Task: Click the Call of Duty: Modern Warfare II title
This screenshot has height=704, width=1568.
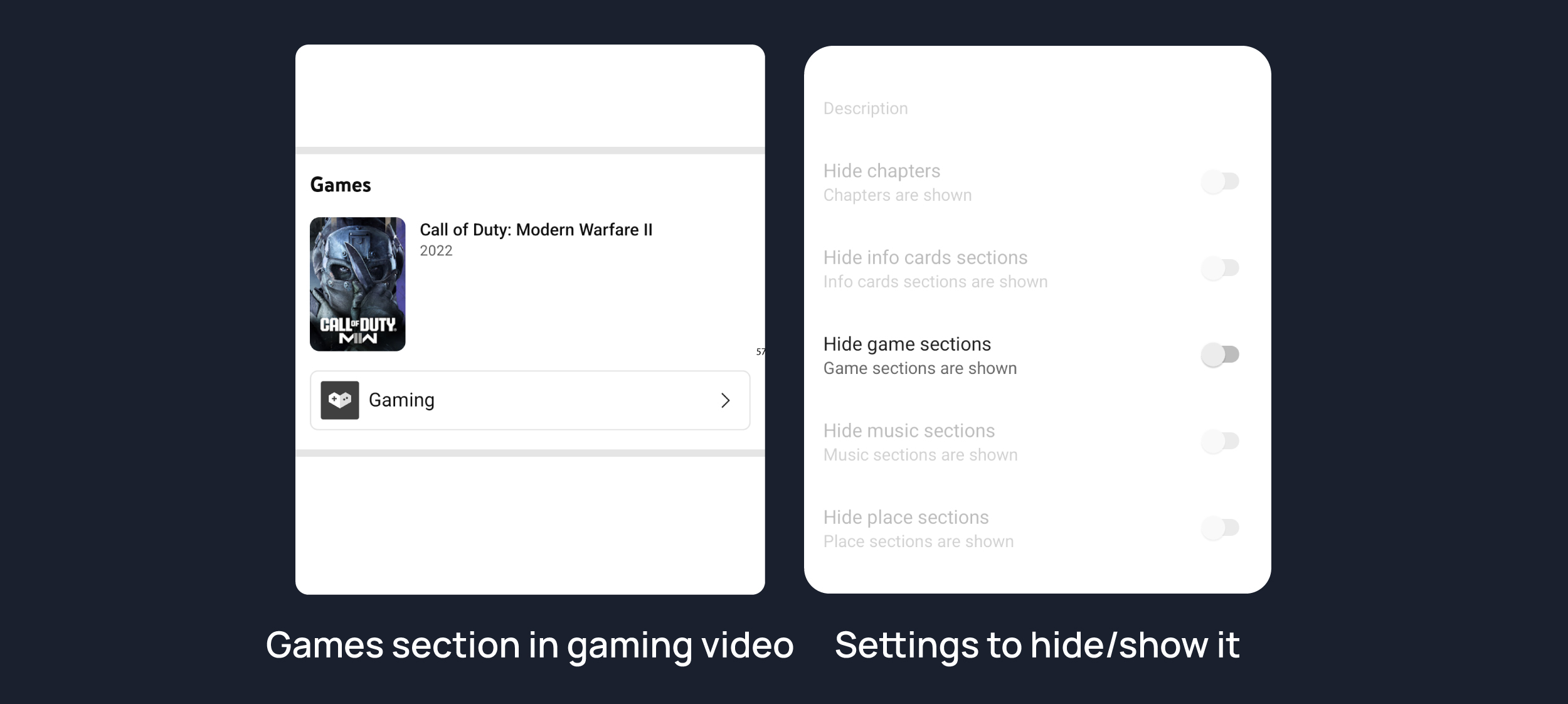Action: point(536,230)
